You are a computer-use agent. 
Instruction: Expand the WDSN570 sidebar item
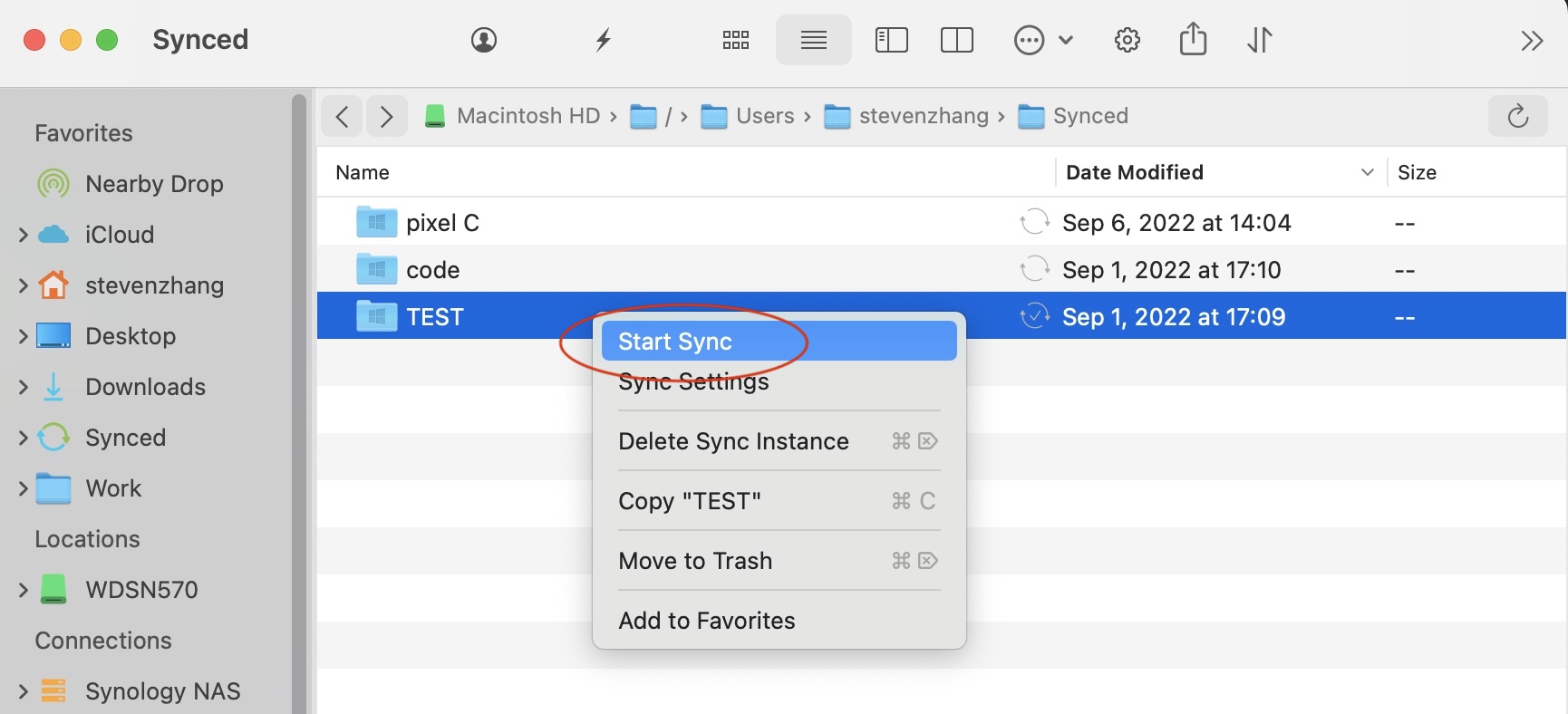tap(23, 590)
